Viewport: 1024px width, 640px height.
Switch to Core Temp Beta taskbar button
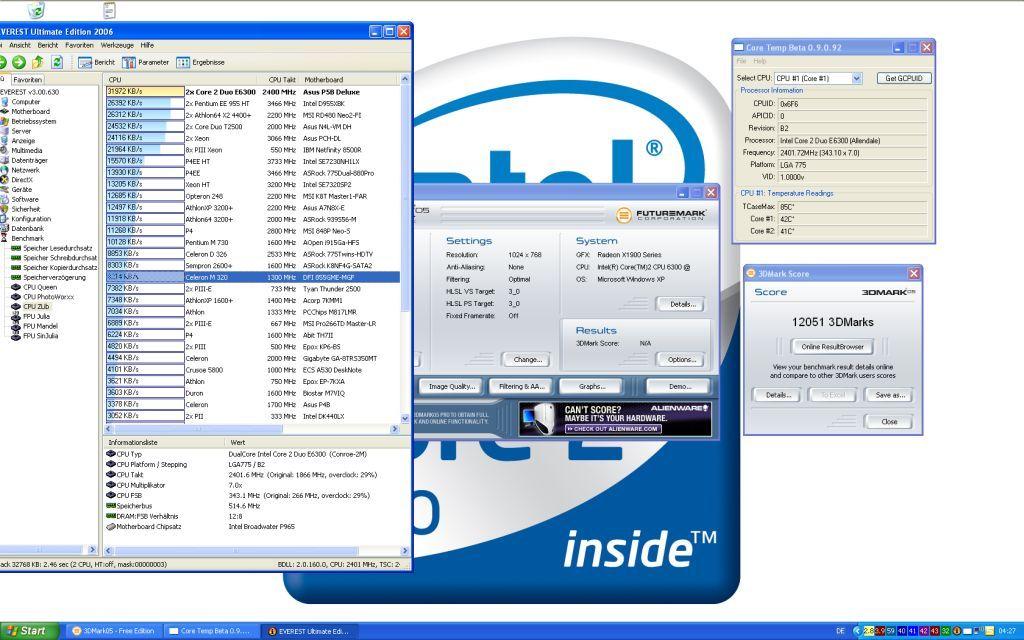[212, 631]
